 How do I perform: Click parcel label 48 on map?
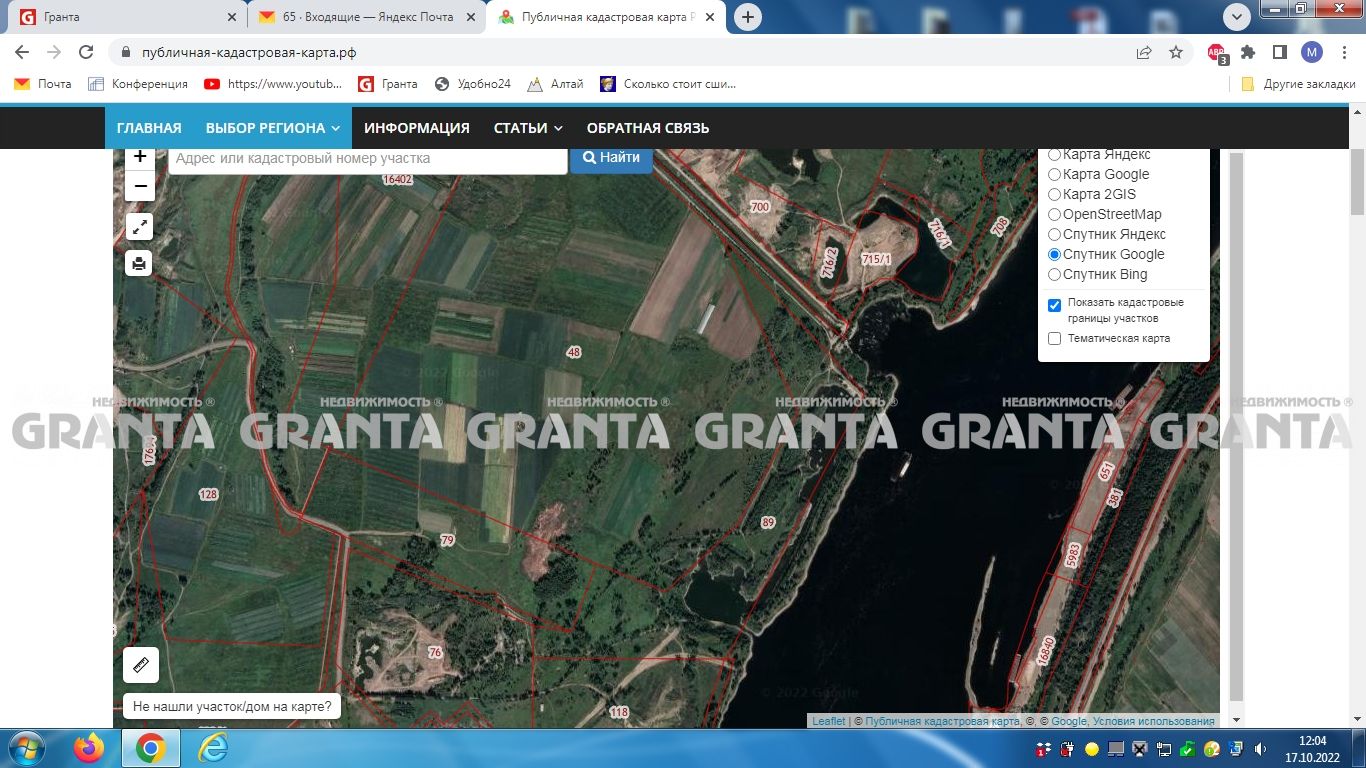[573, 352]
